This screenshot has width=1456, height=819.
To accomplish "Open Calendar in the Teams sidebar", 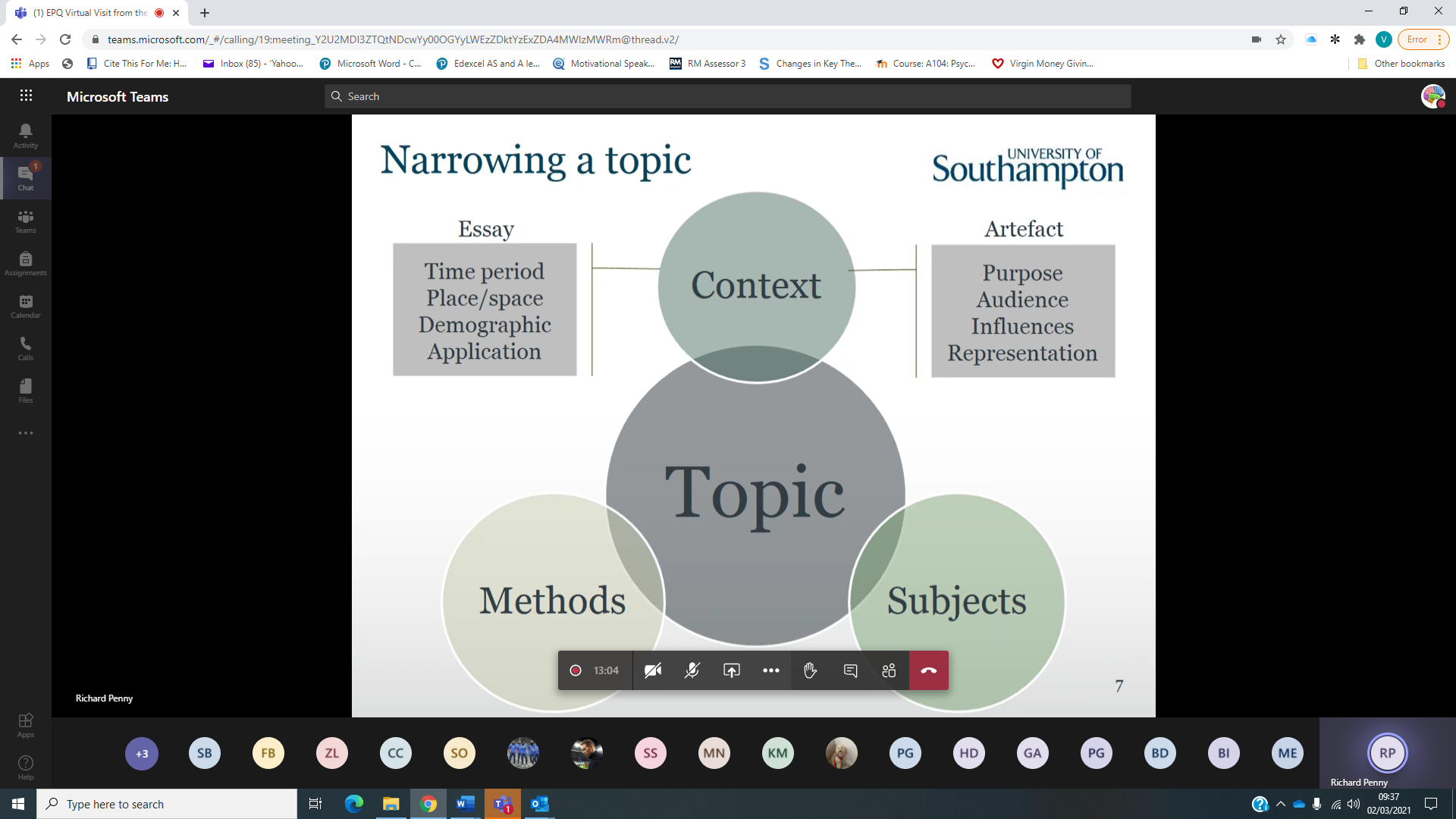I will [x=26, y=306].
